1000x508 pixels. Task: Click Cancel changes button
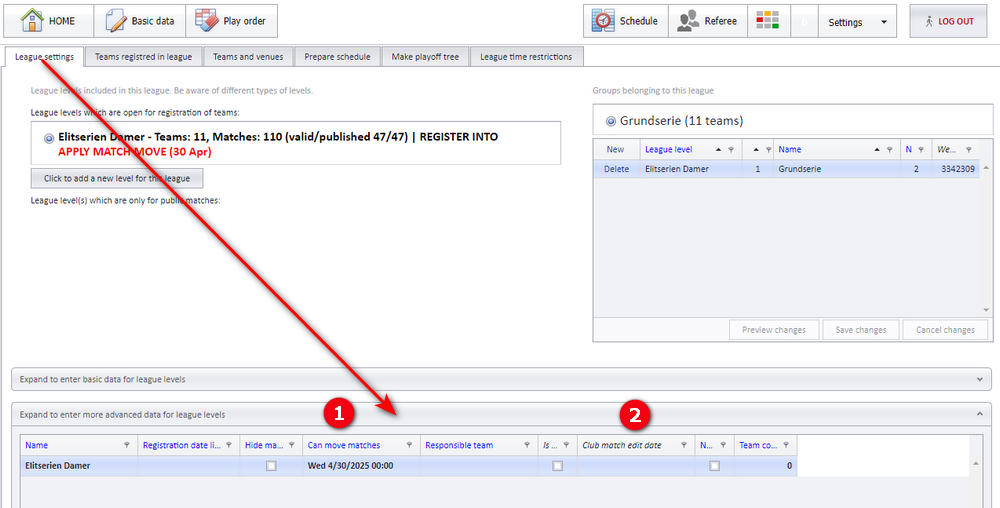point(945,330)
